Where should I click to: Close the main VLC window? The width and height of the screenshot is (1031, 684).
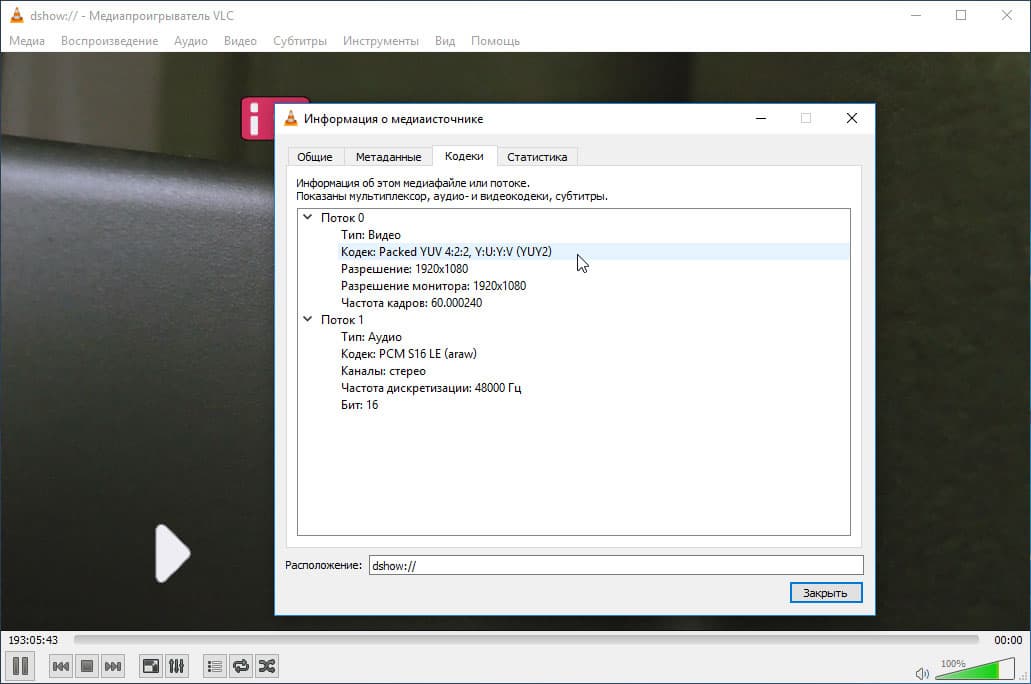point(1007,15)
